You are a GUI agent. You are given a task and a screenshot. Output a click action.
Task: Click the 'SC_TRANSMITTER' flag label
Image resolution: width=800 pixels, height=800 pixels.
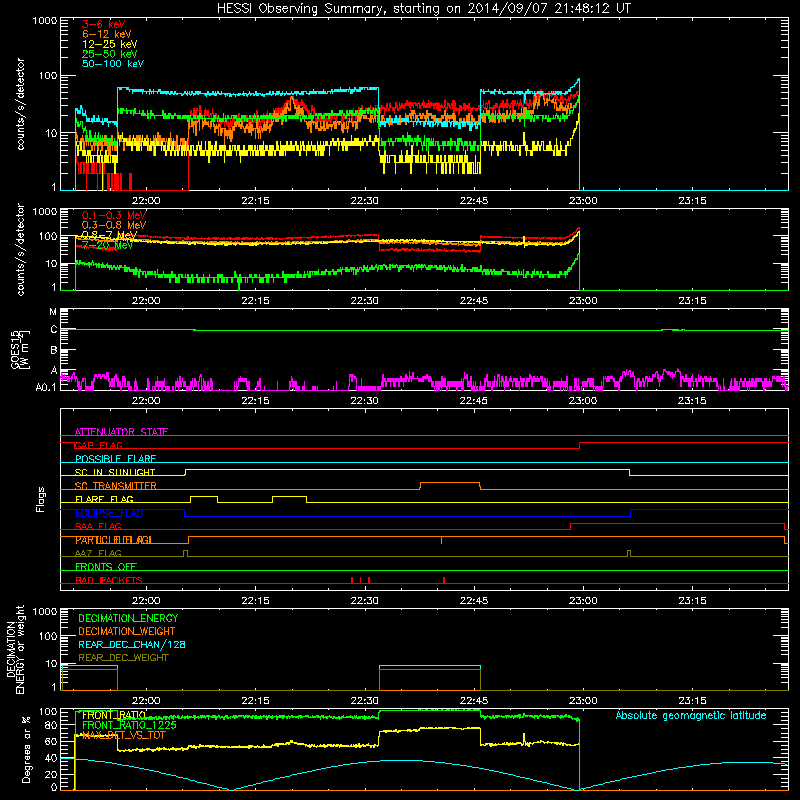[115, 486]
